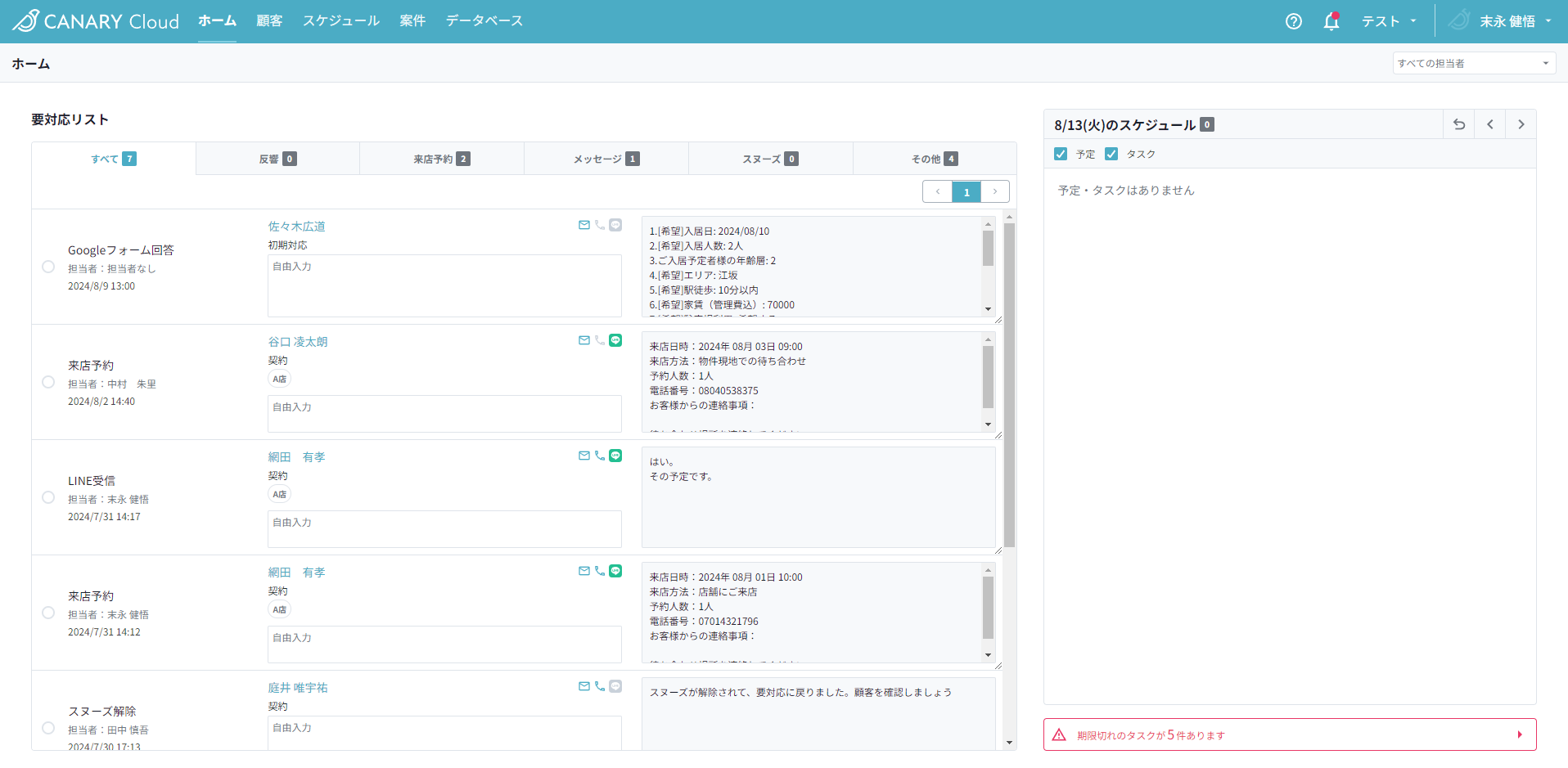
Task: Open the notifications bell icon
Action: [1331, 21]
